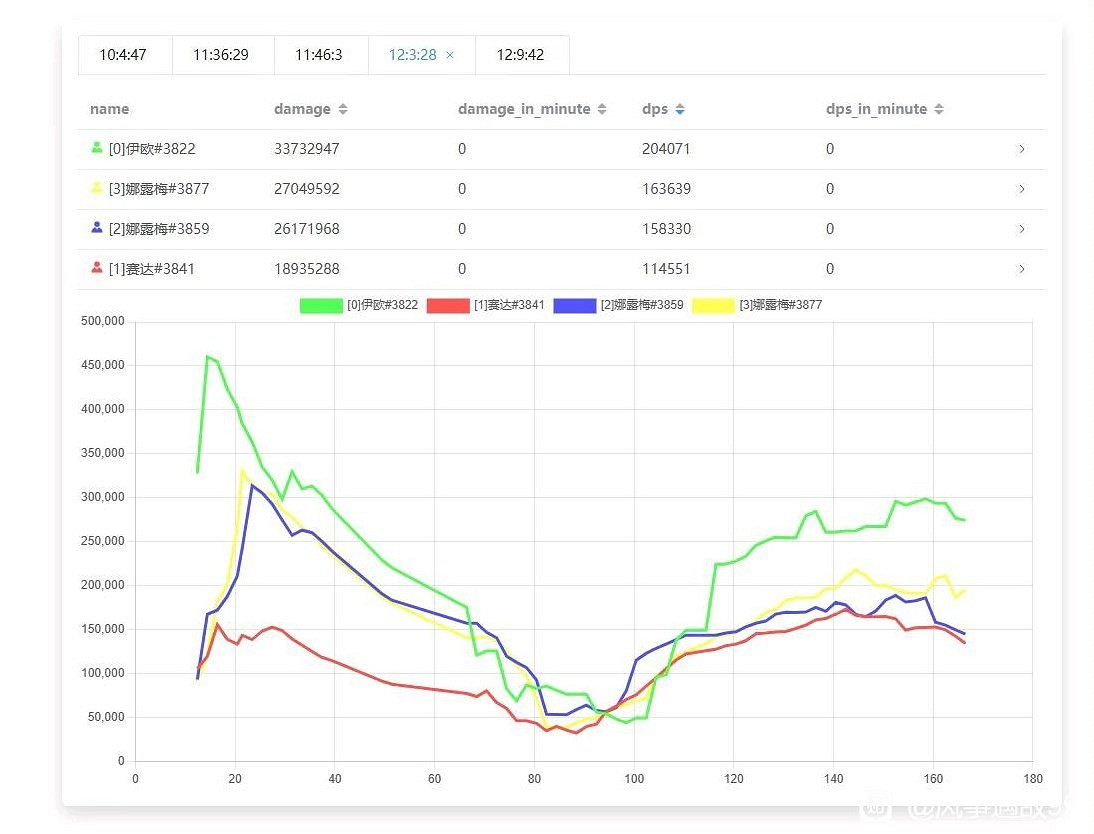
Task: Click the red player icon beside 赛达#3841
Action: [97, 268]
